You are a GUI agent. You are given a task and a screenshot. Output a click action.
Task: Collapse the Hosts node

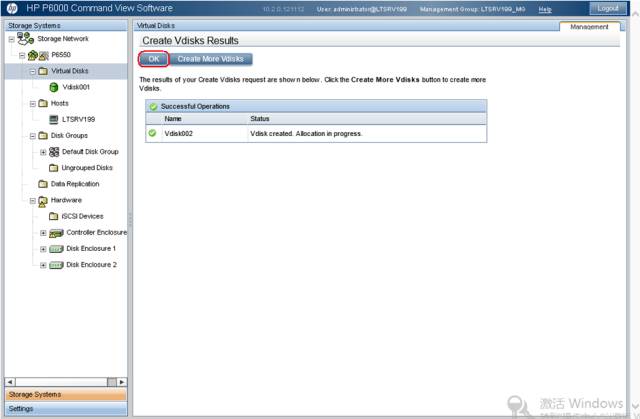[x=33, y=104]
